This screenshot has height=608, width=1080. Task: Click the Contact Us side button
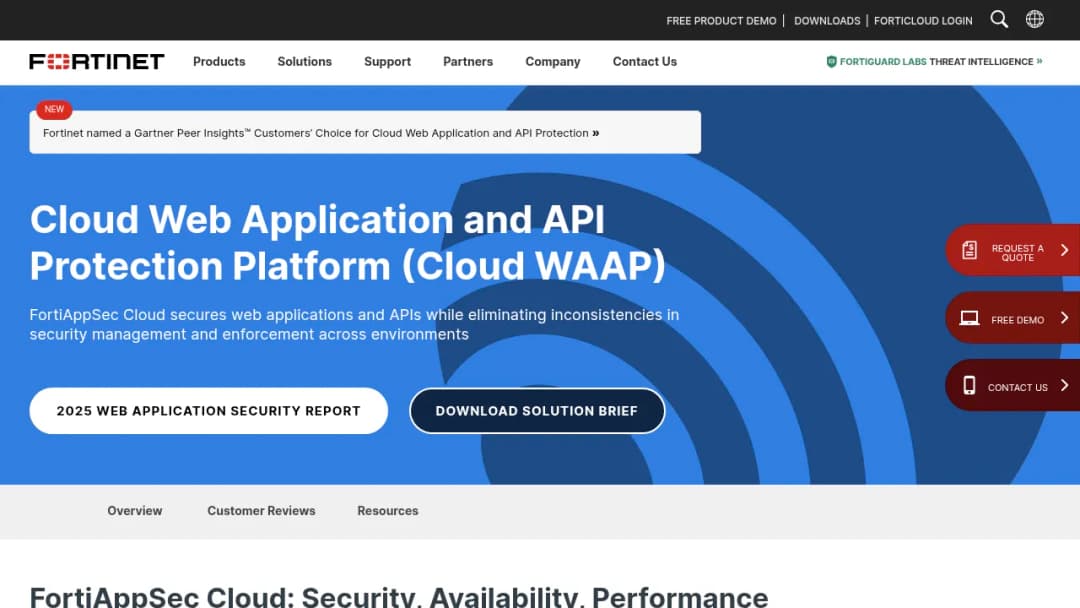[1012, 385]
